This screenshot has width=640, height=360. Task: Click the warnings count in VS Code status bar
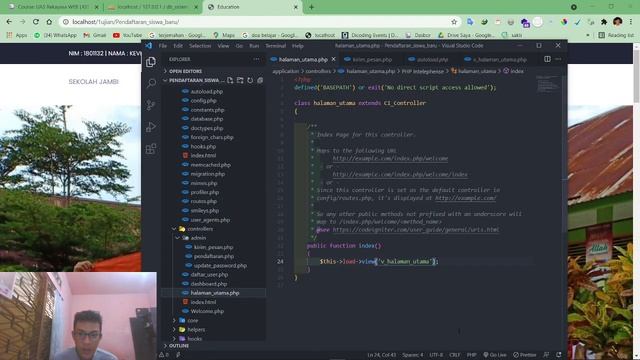coord(164,355)
